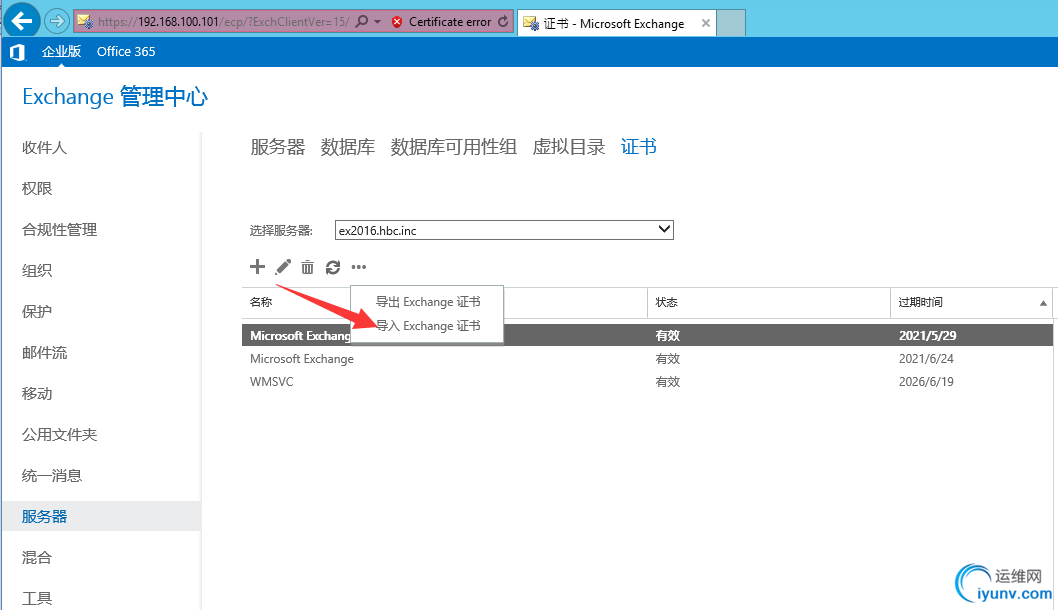The image size is (1058, 610).
Task: Click the browser address bar URL field
Action: (x=223, y=22)
